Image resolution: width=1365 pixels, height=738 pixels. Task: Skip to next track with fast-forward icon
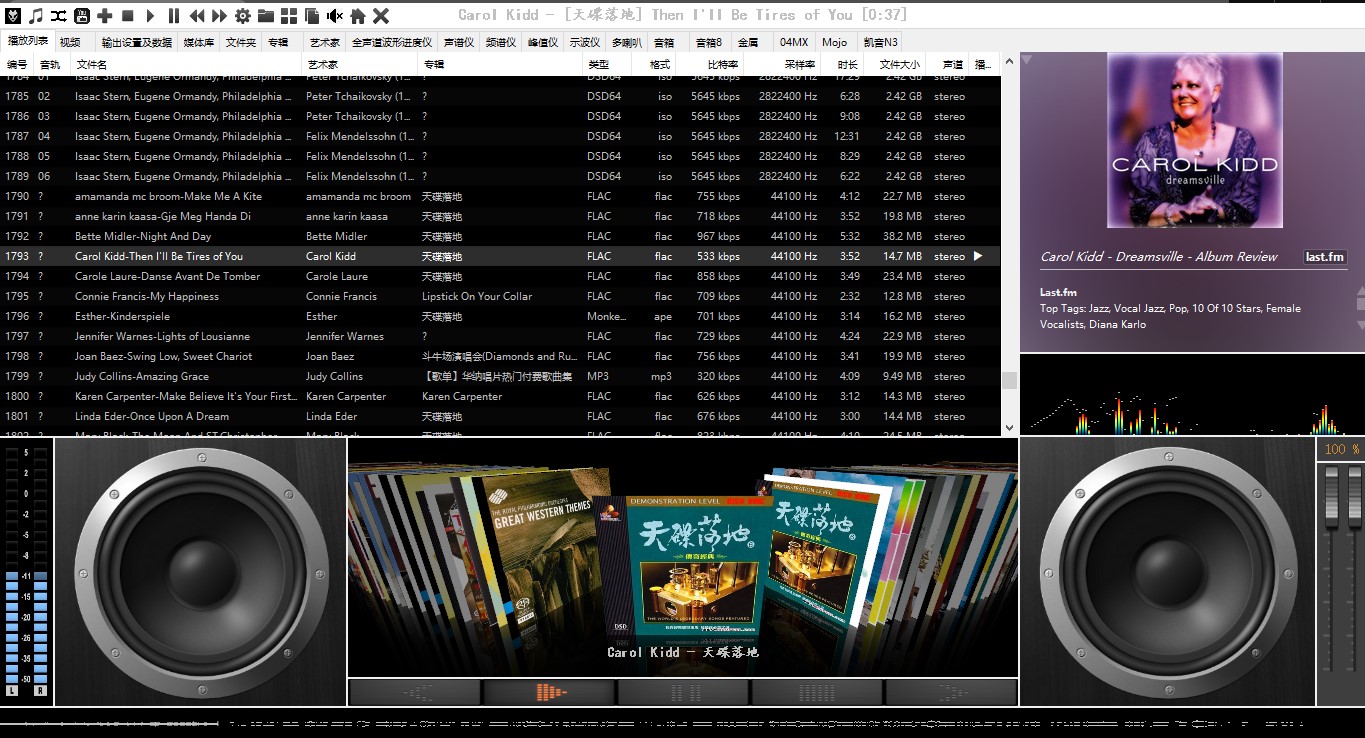[x=218, y=15]
